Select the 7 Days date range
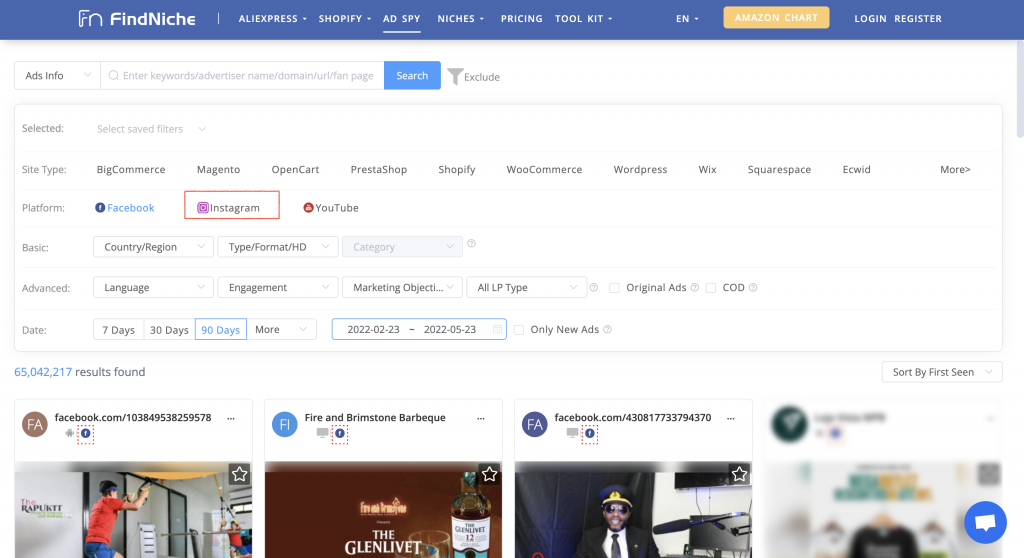The width and height of the screenshot is (1024, 558). (x=118, y=329)
